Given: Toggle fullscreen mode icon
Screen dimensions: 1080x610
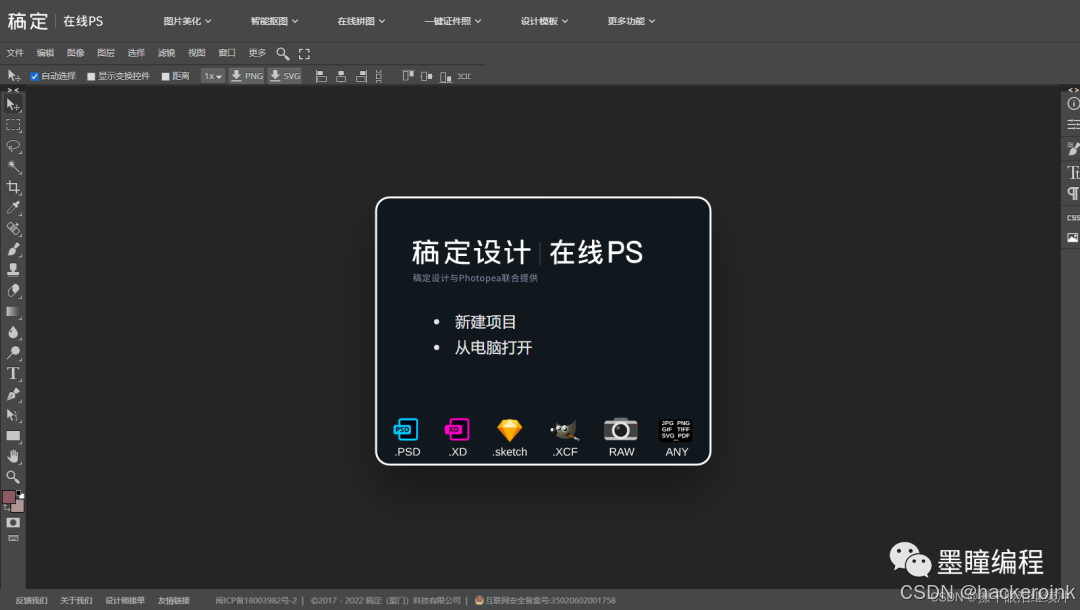Looking at the screenshot, I should tap(304, 54).
